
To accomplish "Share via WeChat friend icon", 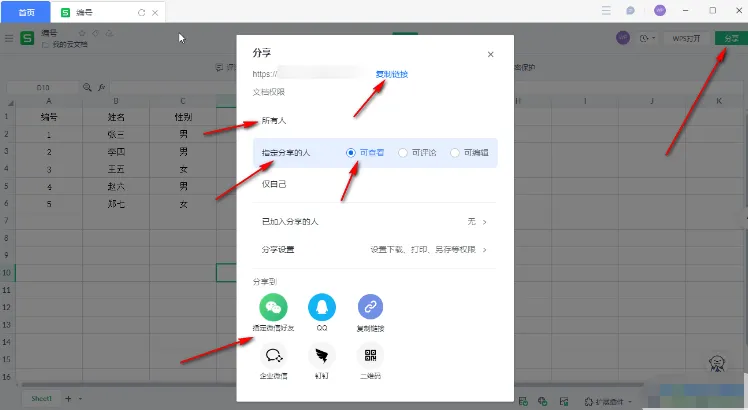I will 273,307.
